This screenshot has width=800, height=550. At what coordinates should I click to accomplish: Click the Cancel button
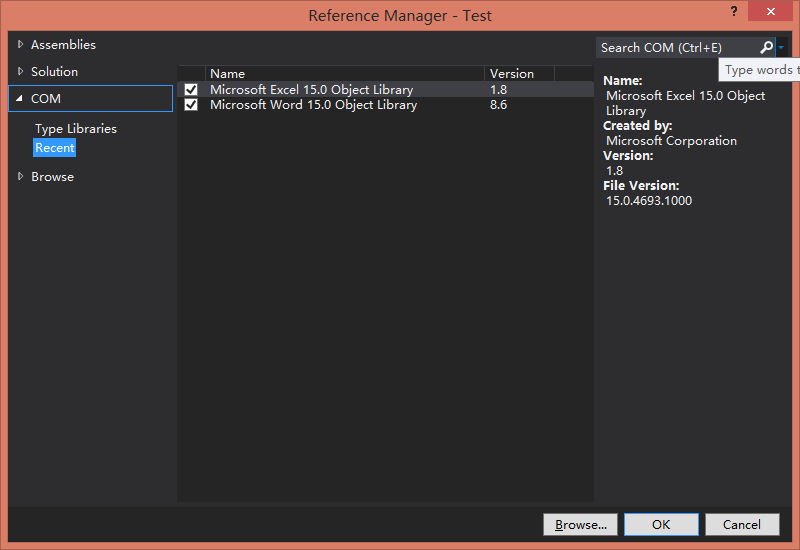742,524
